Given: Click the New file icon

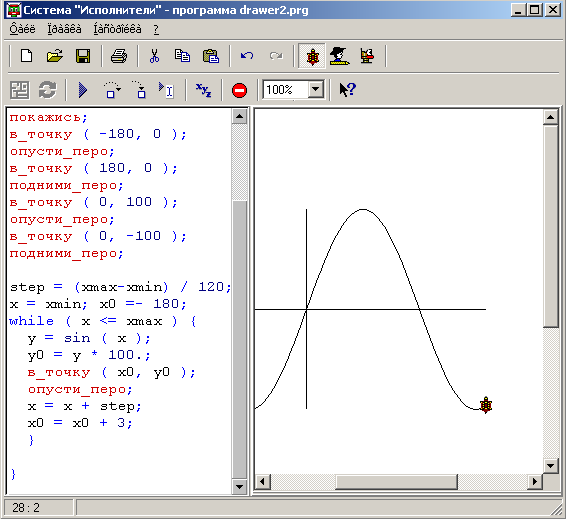Looking at the screenshot, I should pyautogui.click(x=26, y=56).
